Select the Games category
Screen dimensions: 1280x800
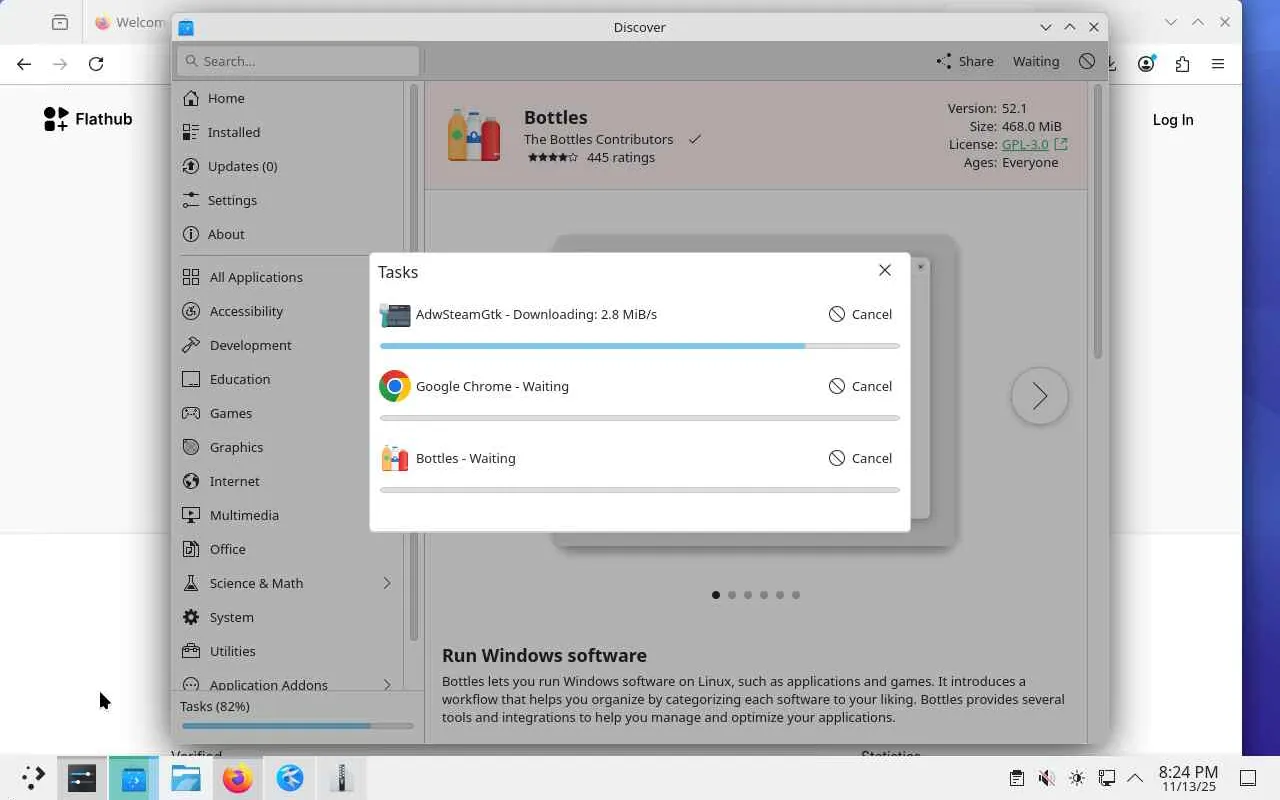(x=288, y=413)
